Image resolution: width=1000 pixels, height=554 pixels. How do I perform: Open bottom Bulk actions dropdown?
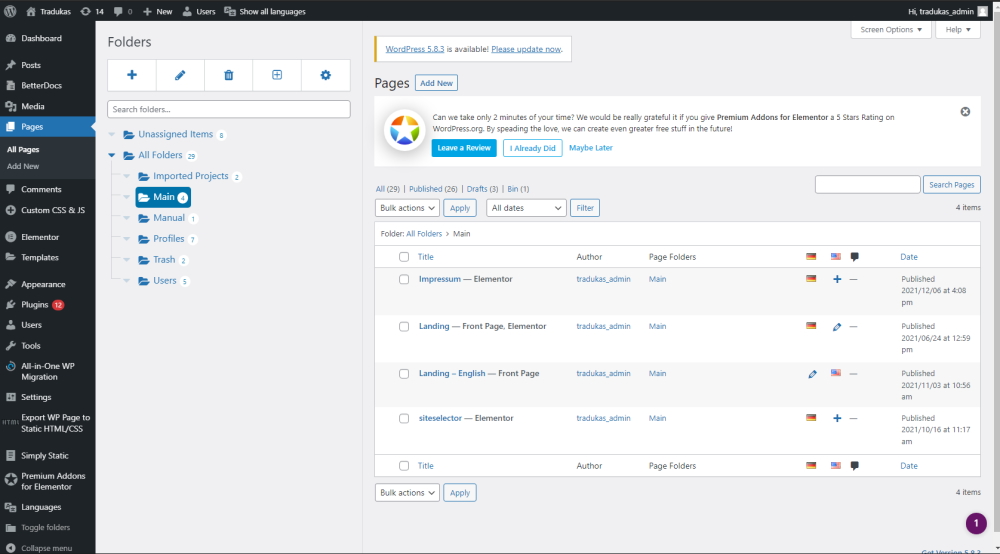(x=407, y=493)
